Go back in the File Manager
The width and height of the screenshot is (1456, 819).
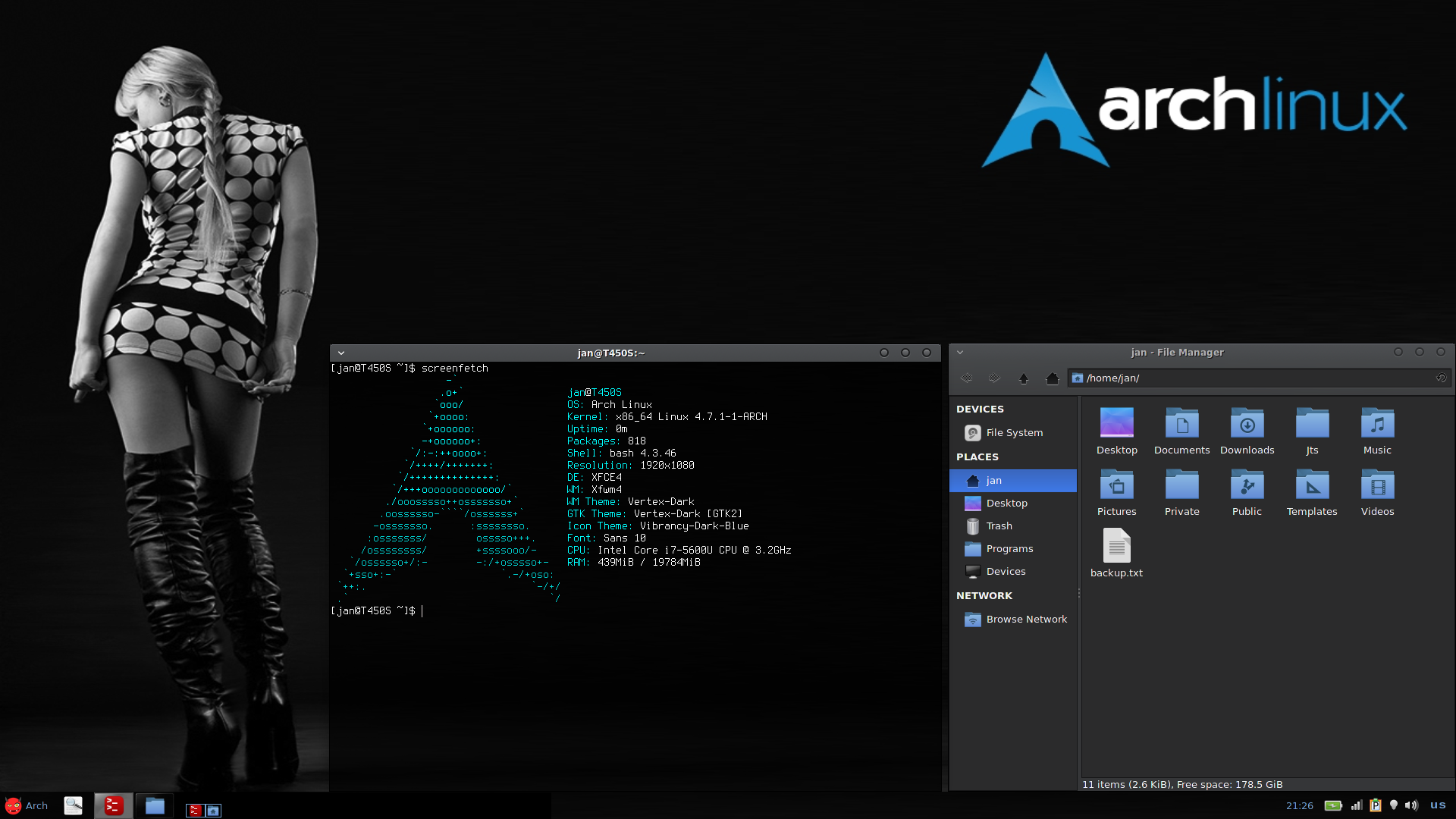967,378
